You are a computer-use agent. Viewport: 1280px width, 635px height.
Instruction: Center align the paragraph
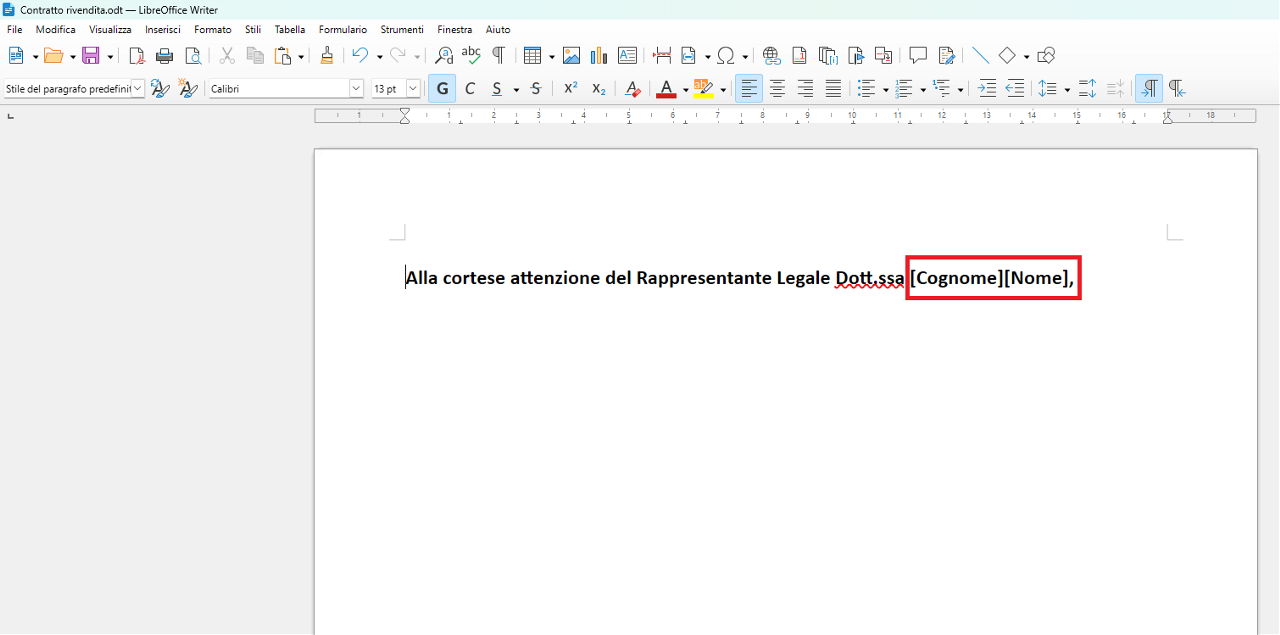[x=777, y=89]
